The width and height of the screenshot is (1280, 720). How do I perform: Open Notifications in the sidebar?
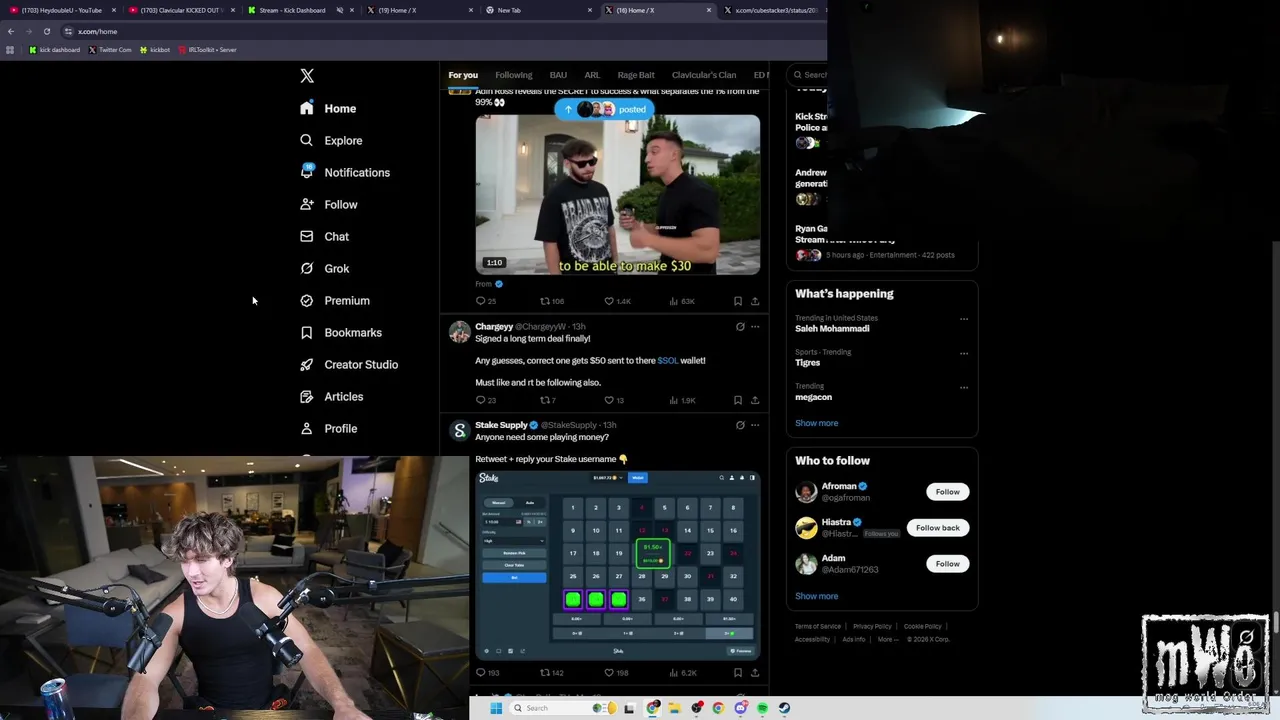point(345,172)
